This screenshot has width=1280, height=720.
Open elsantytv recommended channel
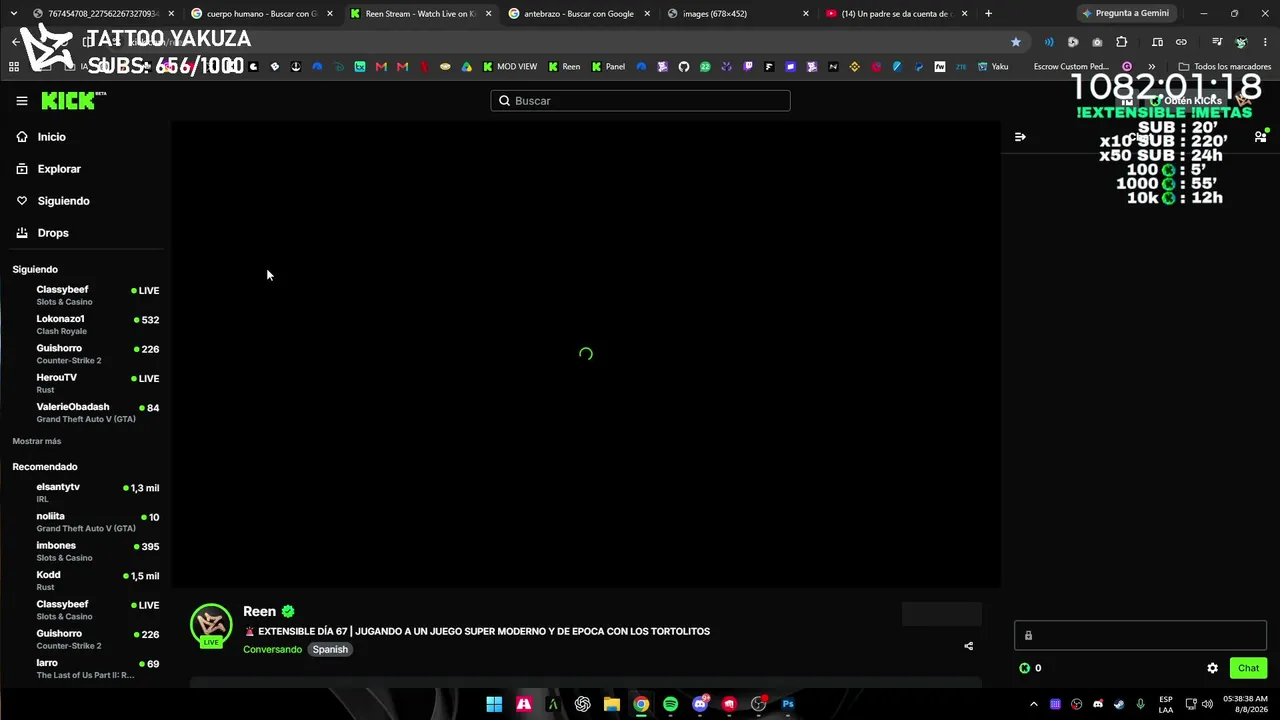(86, 492)
